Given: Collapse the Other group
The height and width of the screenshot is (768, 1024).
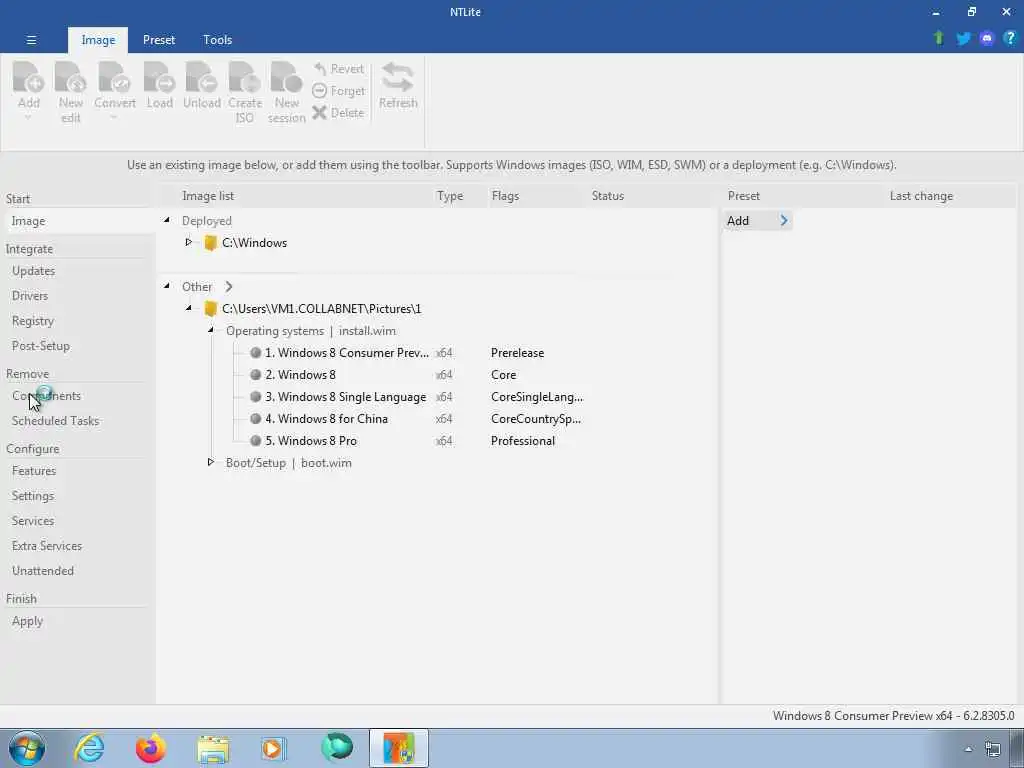Looking at the screenshot, I should click(x=167, y=286).
